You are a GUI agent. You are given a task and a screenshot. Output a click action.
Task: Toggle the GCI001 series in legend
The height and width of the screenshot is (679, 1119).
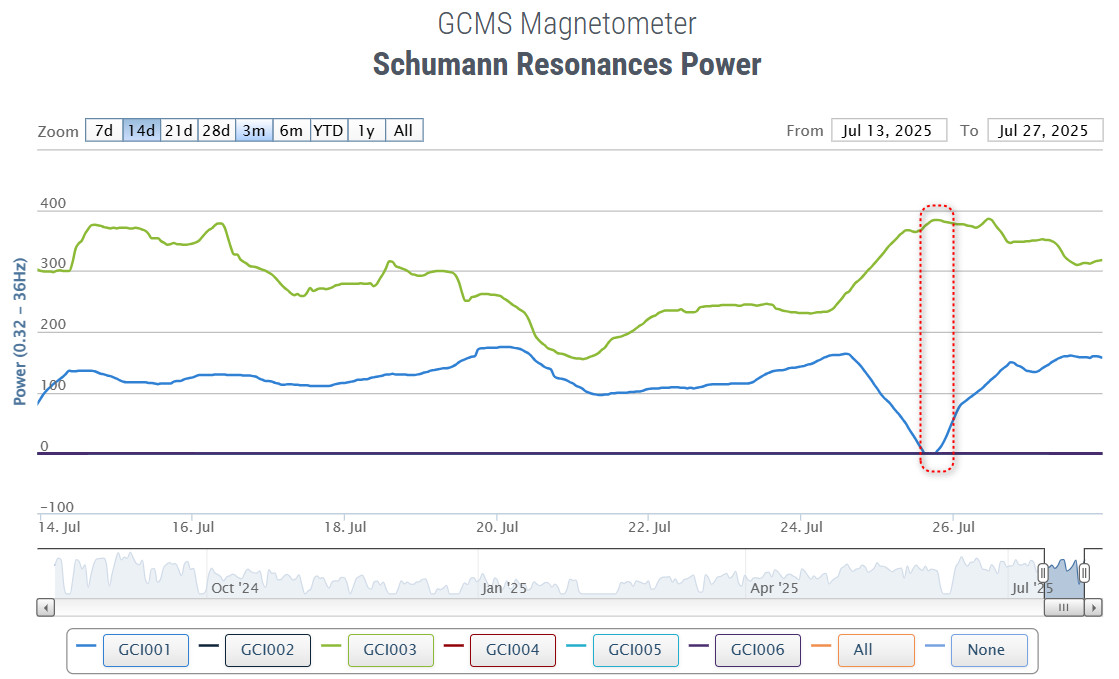pyautogui.click(x=144, y=650)
